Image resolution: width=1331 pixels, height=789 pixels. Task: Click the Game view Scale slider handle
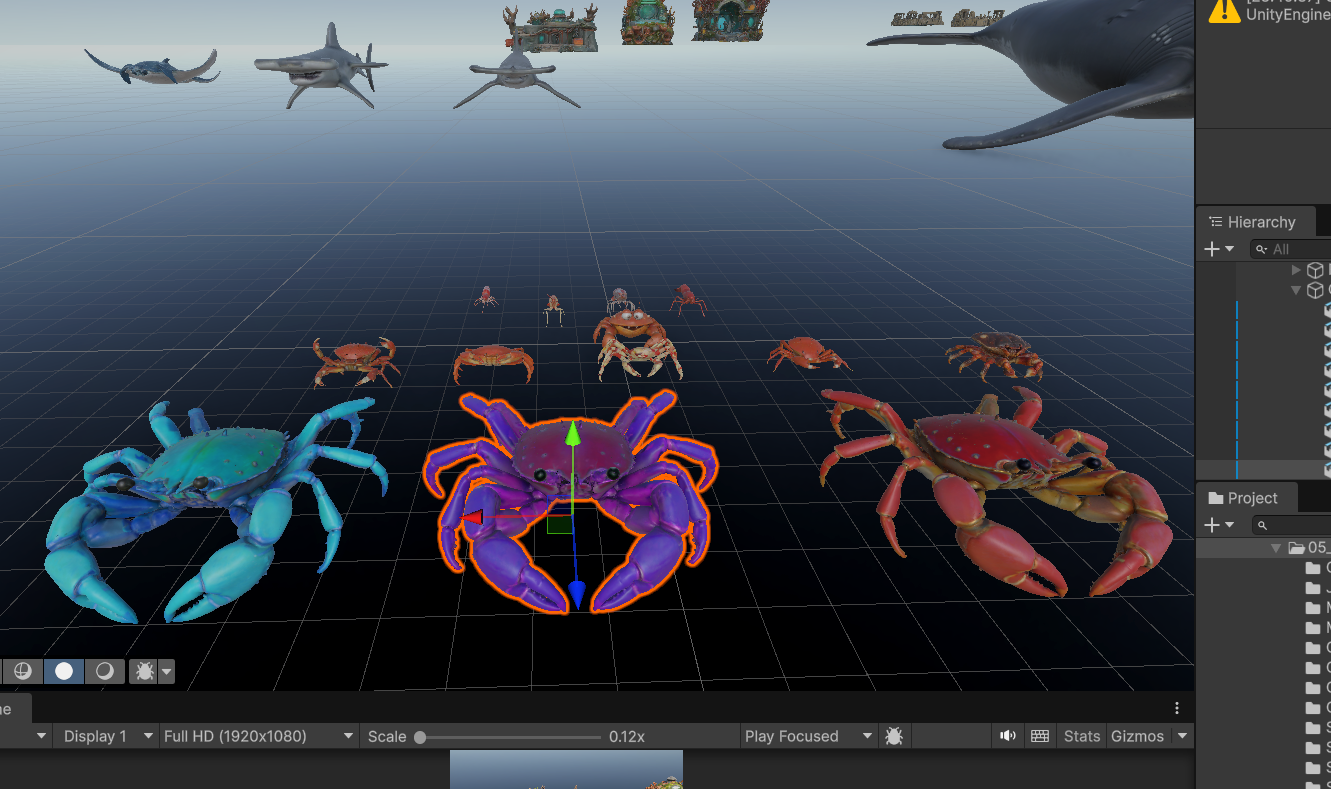[x=420, y=737]
